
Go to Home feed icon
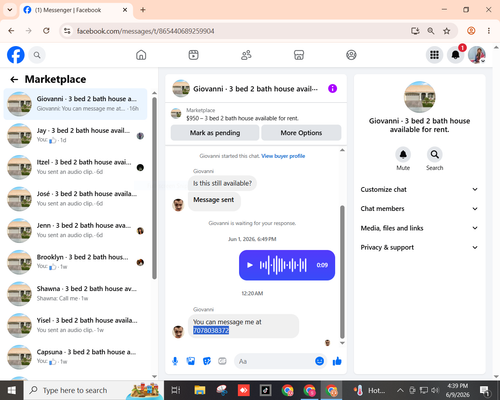(x=141, y=55)
